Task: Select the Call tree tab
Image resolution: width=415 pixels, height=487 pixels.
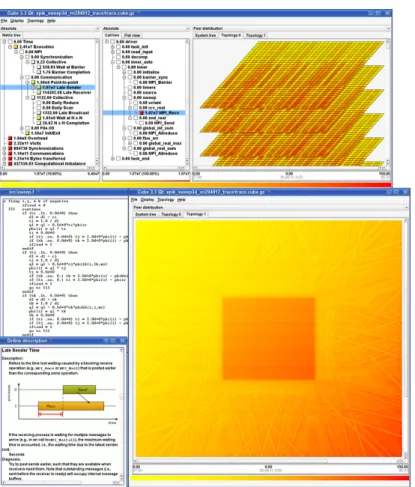Action: (x=112, y=35)
